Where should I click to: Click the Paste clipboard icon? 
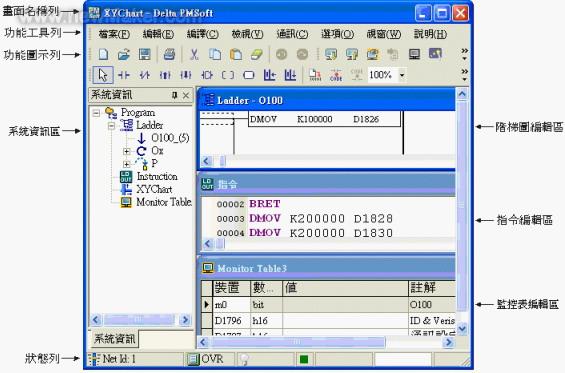tap(236, 55)
